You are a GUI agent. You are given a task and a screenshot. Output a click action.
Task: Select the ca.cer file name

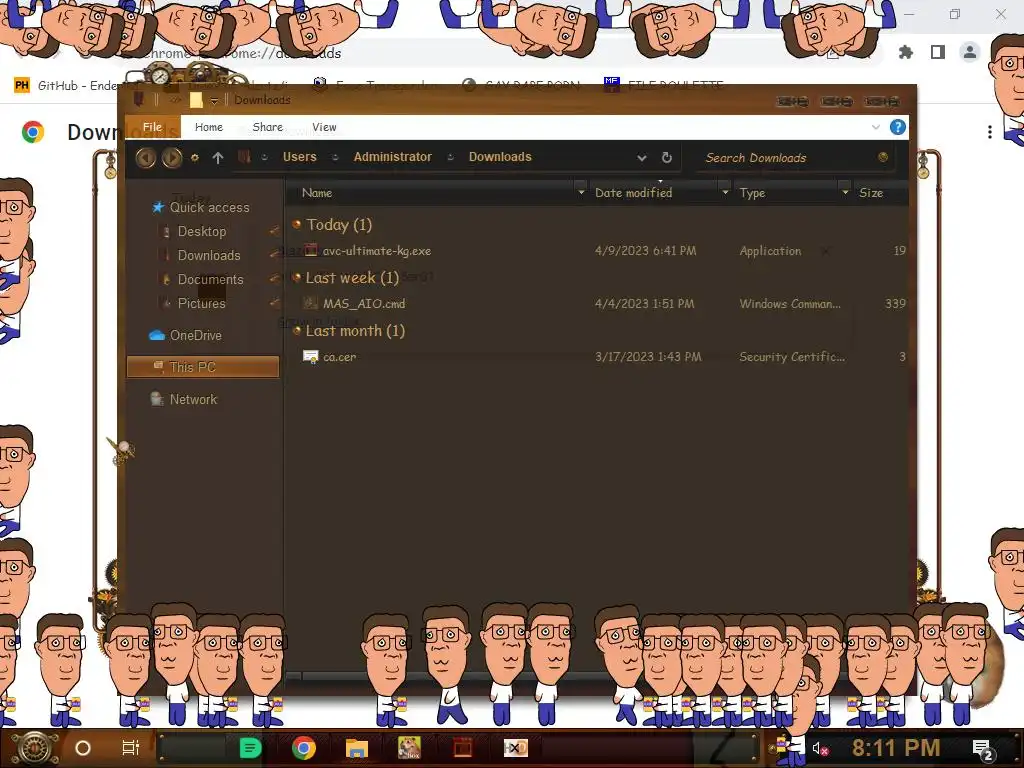340,357
